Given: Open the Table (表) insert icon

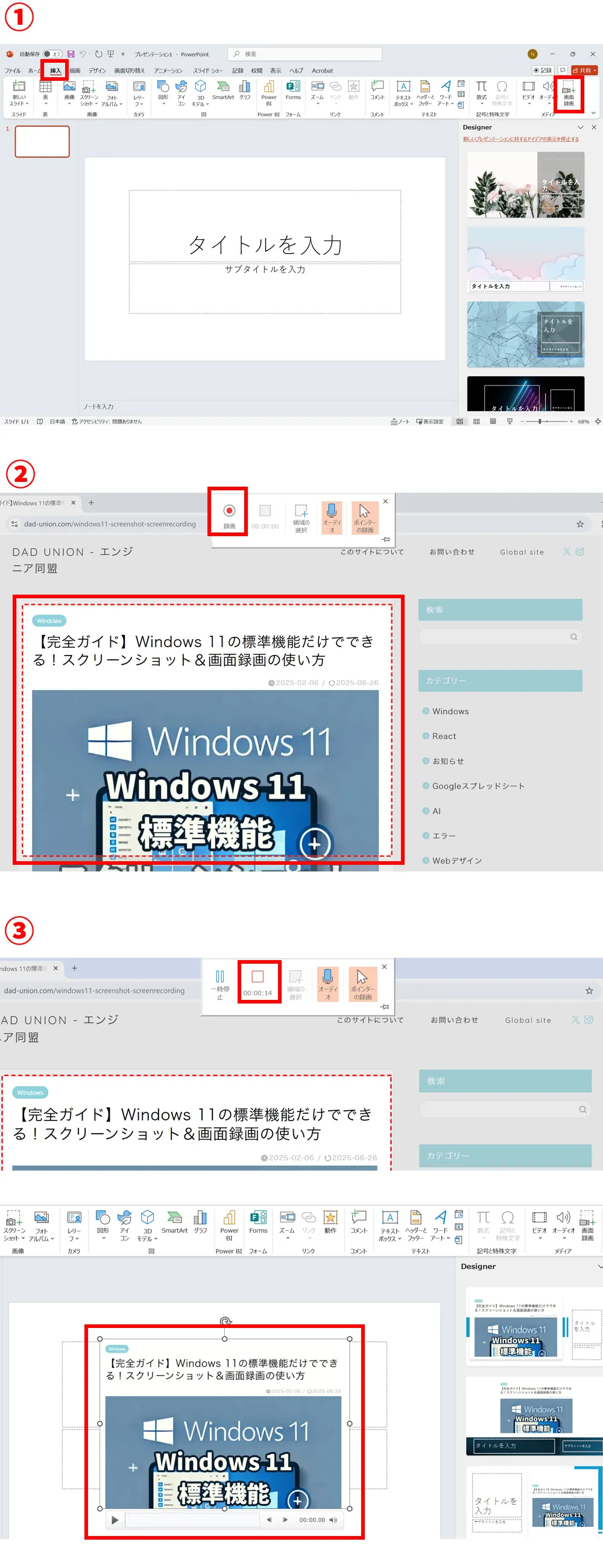Looking at the screenshot, I should (x=45, y=92).
